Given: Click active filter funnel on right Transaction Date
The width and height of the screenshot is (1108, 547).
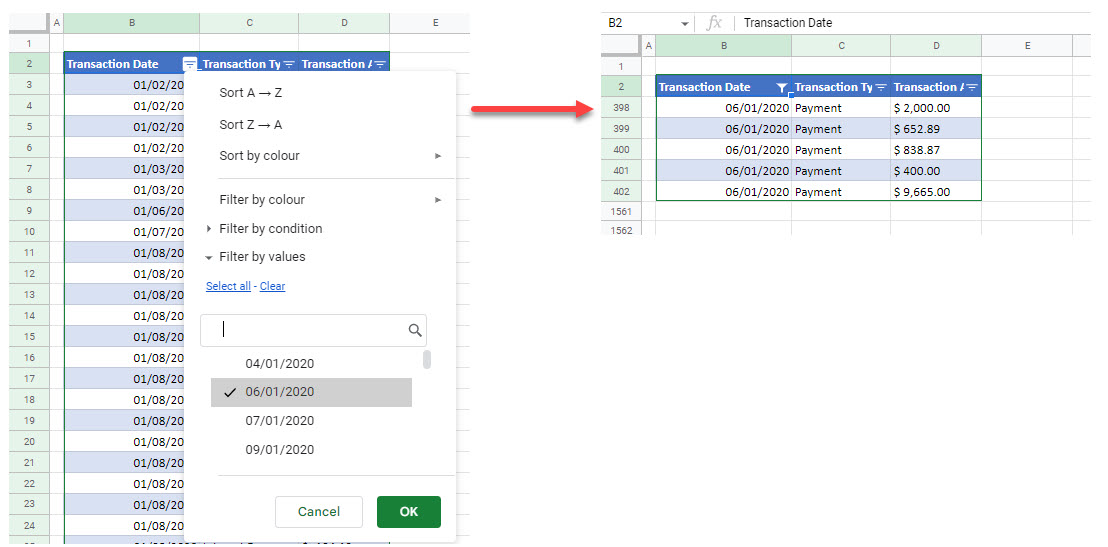Looking at the screenshot, I should 782,87.
